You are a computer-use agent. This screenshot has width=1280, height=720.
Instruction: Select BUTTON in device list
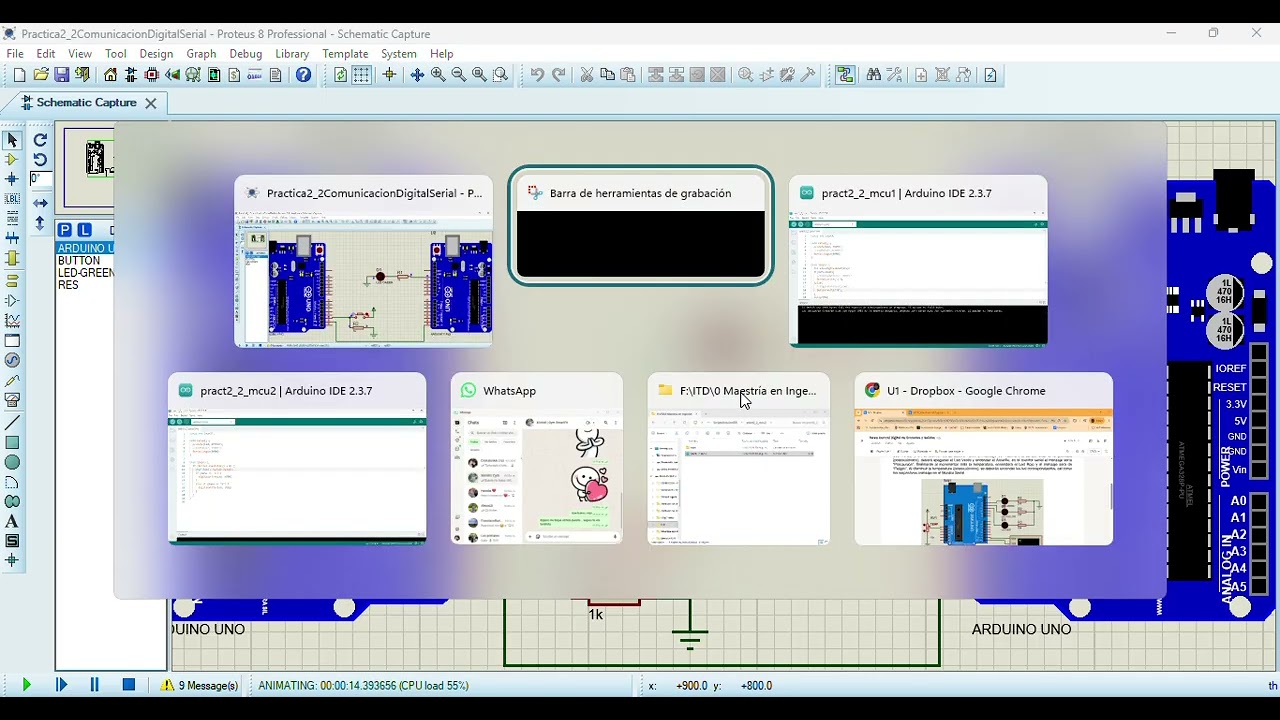coord(79,260)
